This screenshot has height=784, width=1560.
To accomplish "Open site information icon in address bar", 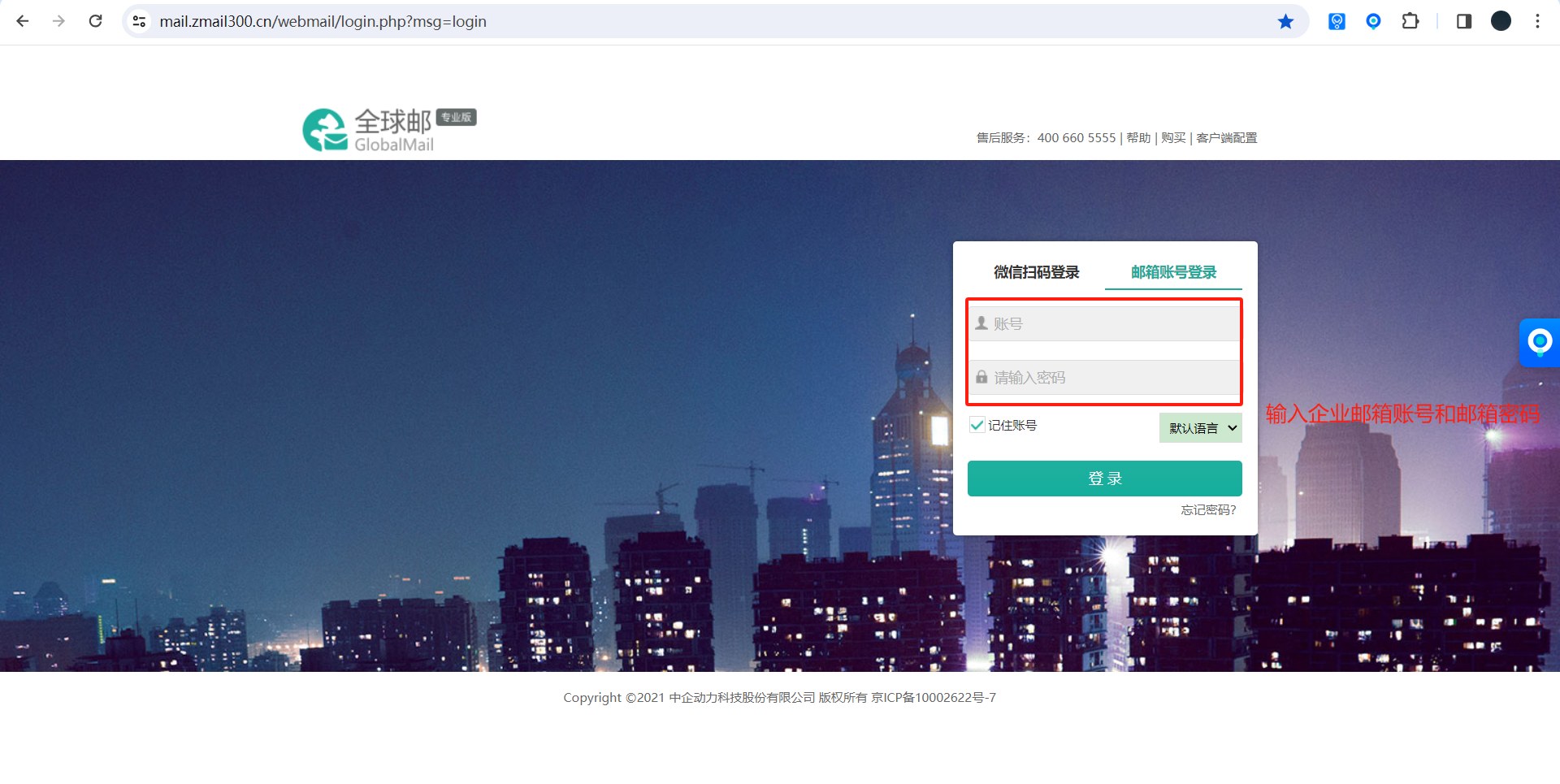I will point(140,21).
